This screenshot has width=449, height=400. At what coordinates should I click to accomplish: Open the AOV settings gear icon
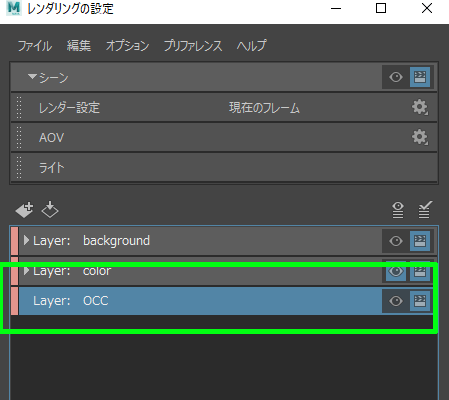click(x=420, y=137)
